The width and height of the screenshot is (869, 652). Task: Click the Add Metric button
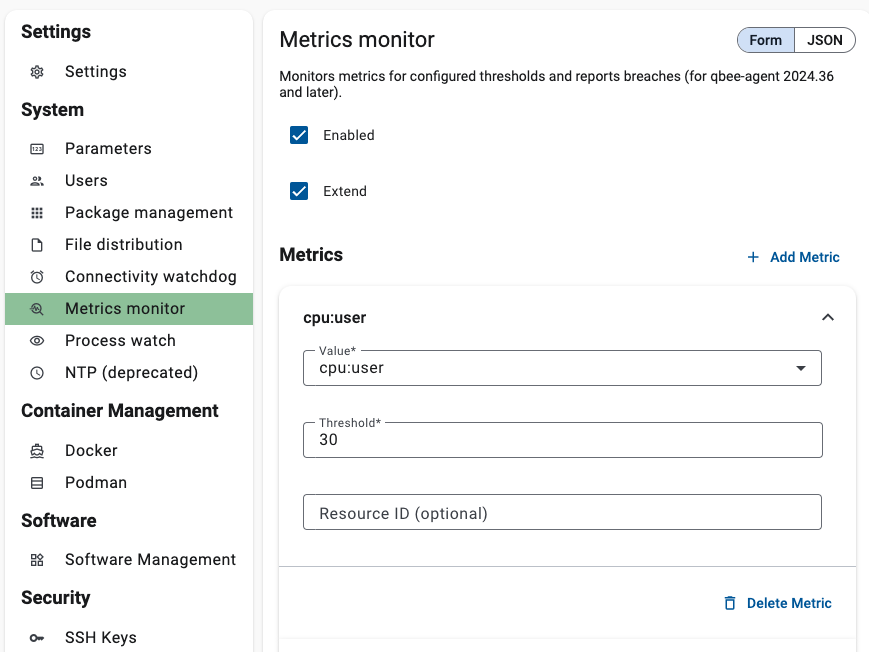click(793, 257)
